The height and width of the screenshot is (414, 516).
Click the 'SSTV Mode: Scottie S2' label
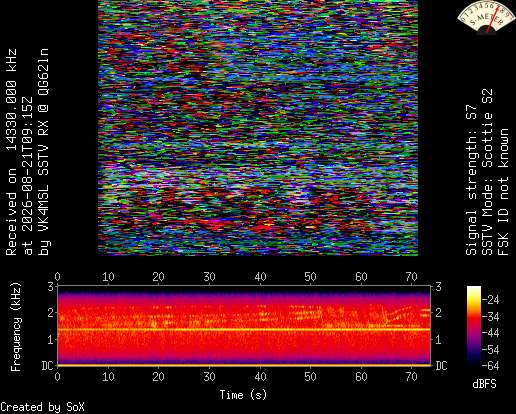487,172
